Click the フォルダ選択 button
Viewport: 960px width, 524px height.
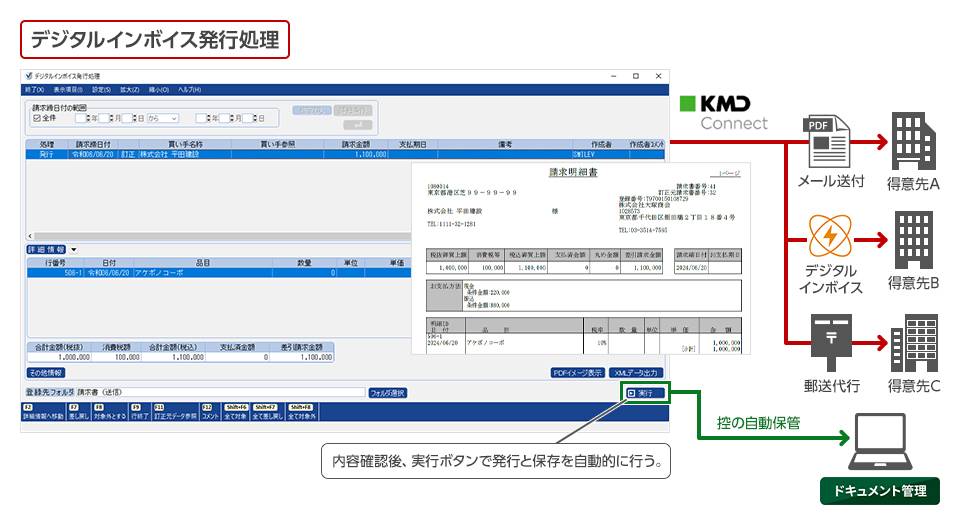point(387,393)
